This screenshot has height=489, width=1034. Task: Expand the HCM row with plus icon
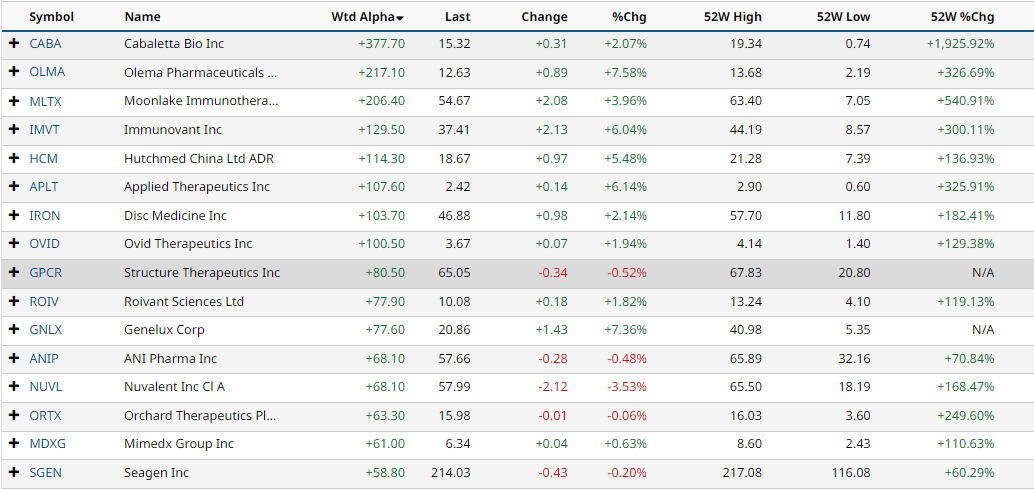click(14, 158)
